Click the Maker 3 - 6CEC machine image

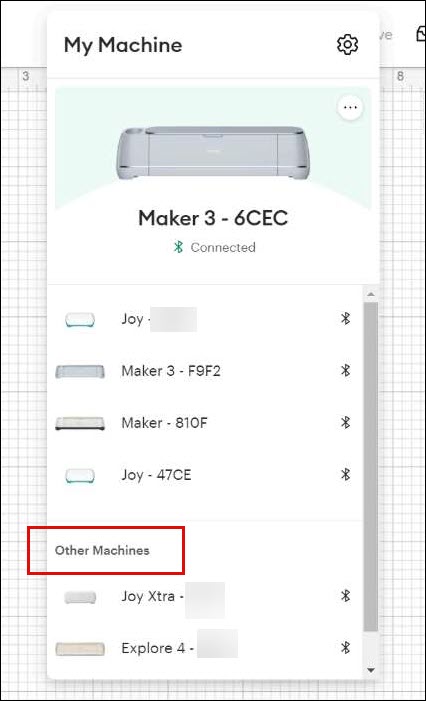pos(213,153)
